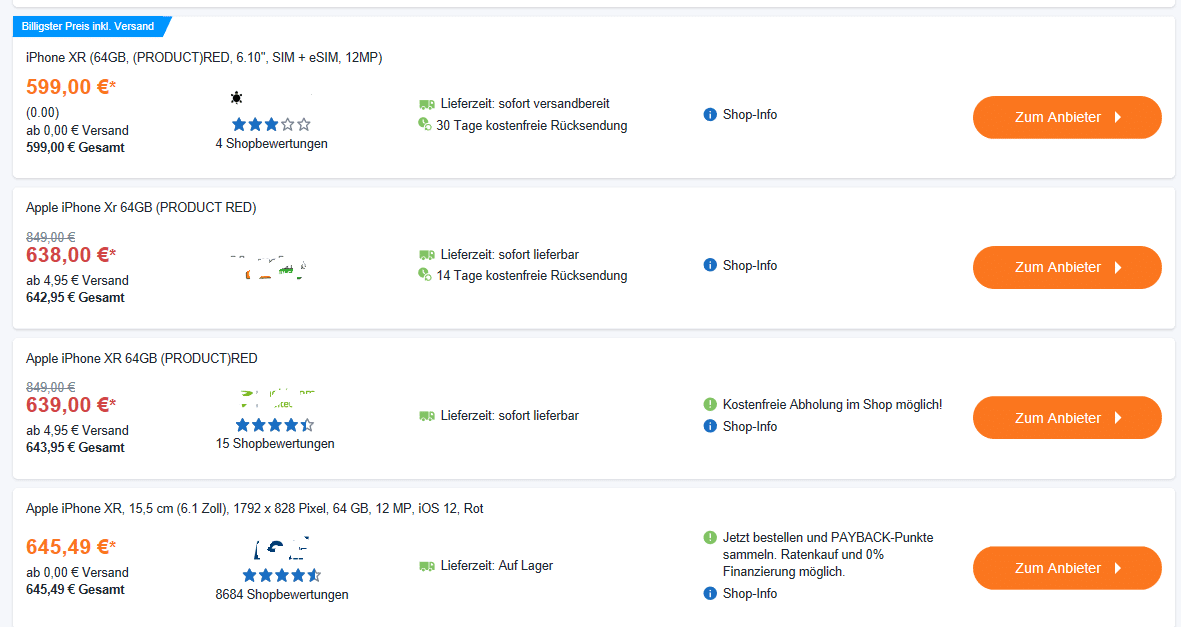
Task: Click title 'iPhone XR (64GB, (PRODUCT)RED, 6.10", SIM + eSIM, 12MP)'
Action: click(x=204, y=57)
